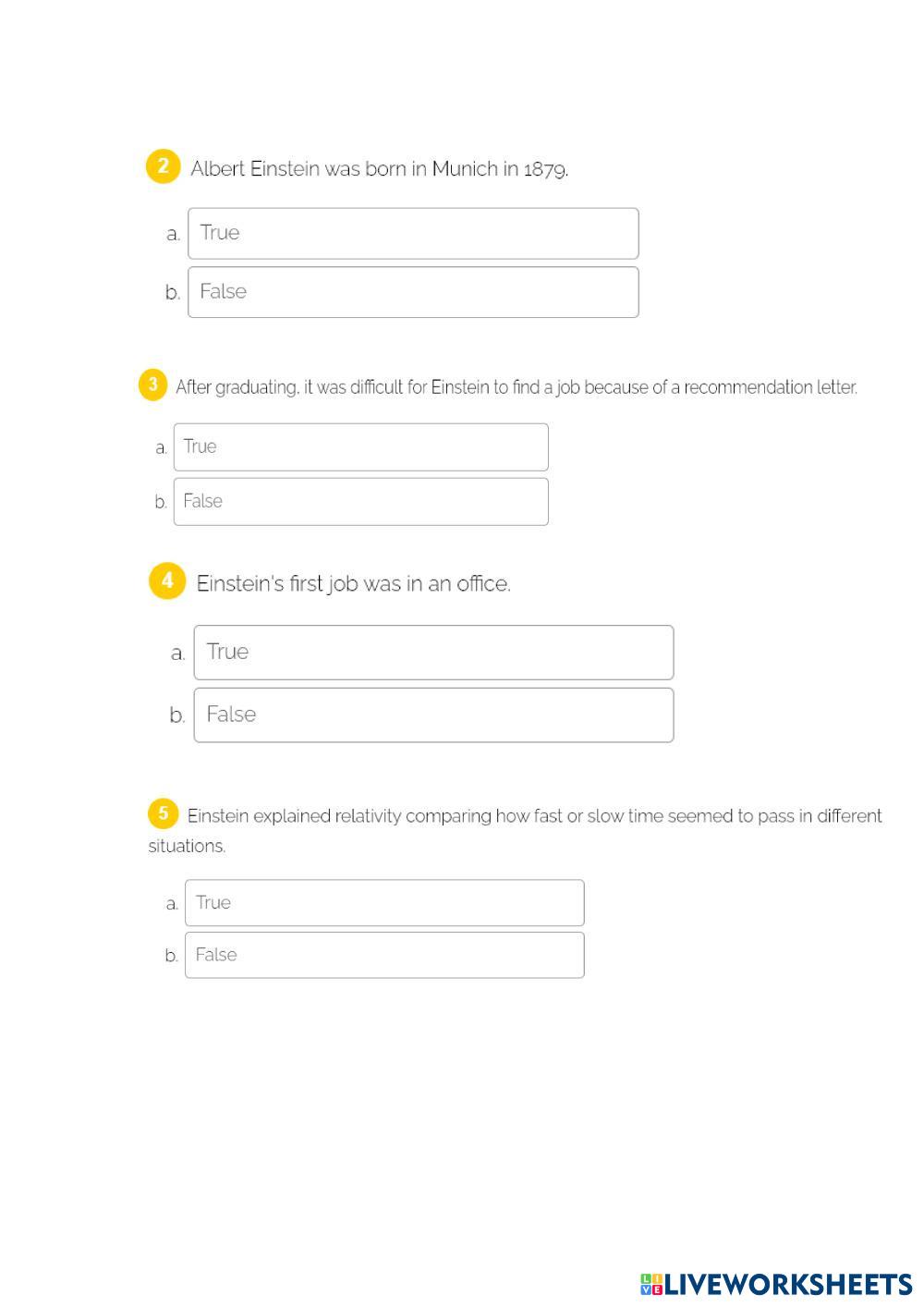The image size is (924, 1307).
Task: Select False for the Munich 1879 question
Action: point(413,292)
